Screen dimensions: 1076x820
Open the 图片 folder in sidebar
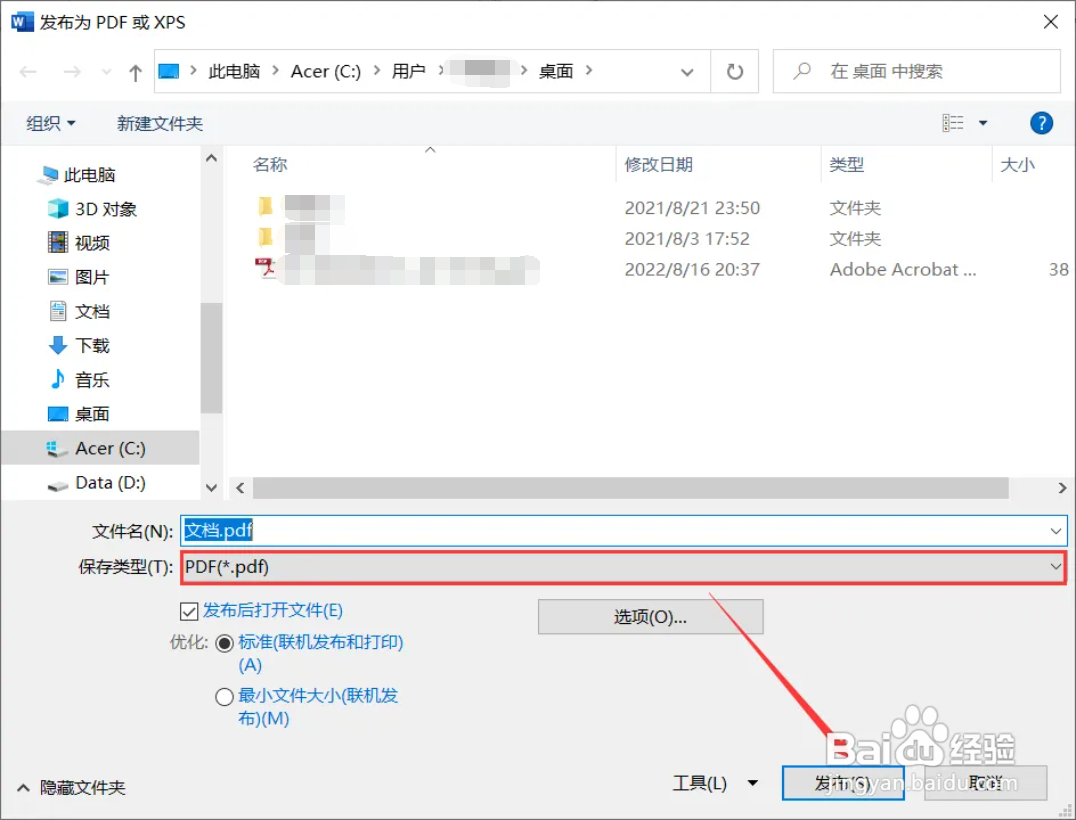point(88,277)
